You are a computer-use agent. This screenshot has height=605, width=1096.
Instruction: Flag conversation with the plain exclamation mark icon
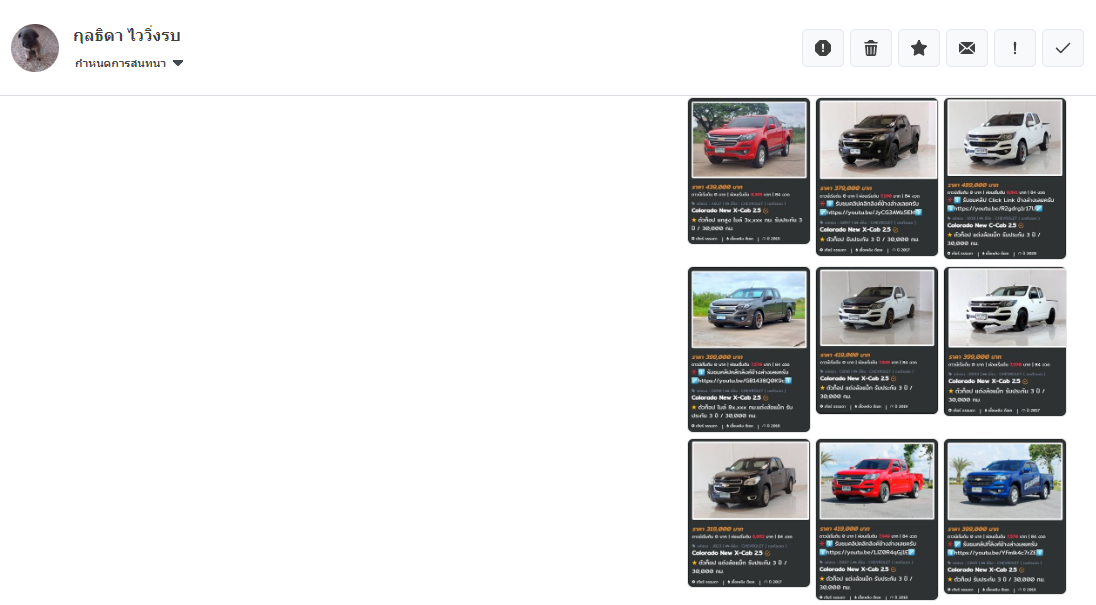[x=1015, y=48]
